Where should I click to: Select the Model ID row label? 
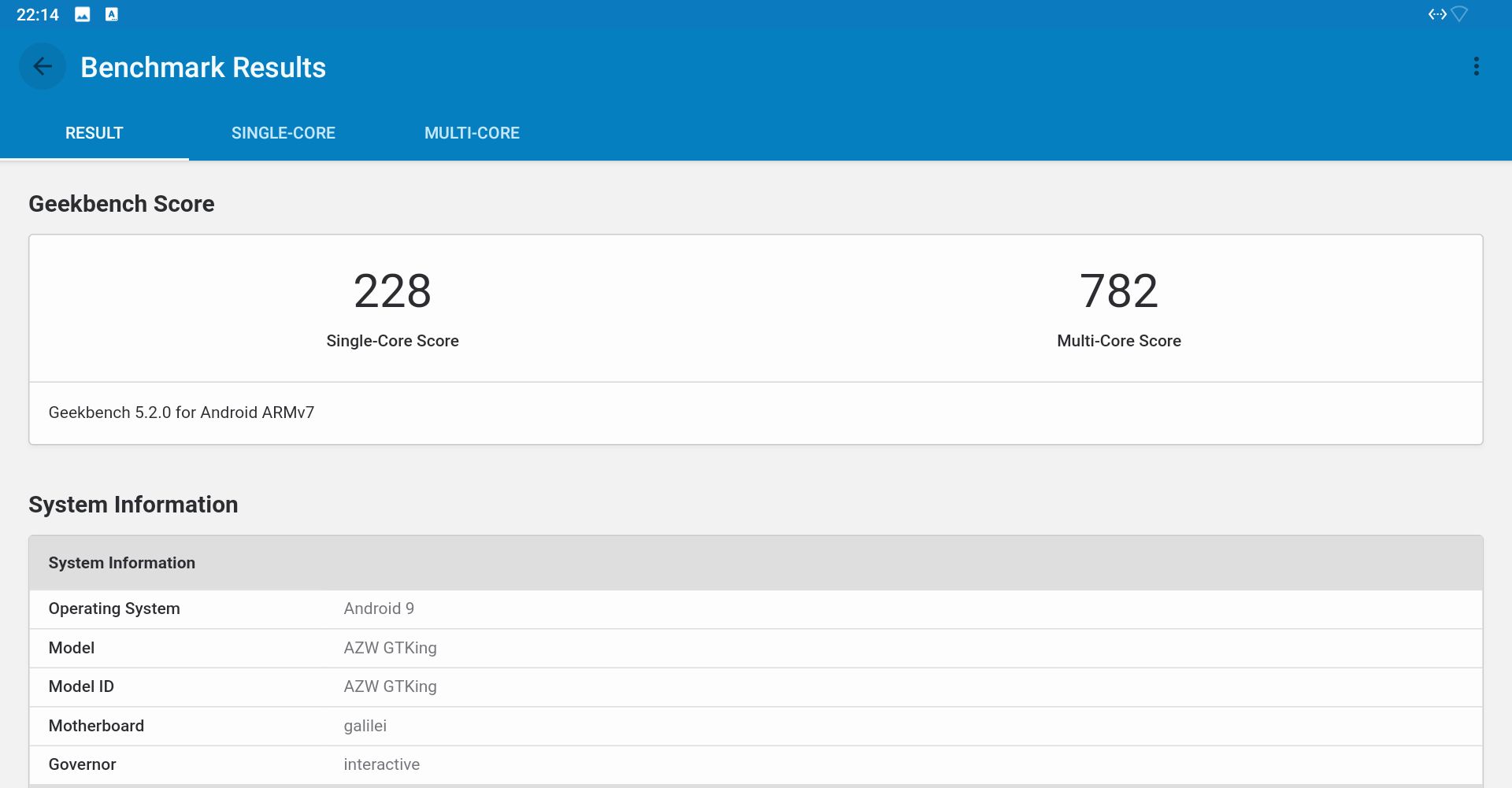[81, 686]
